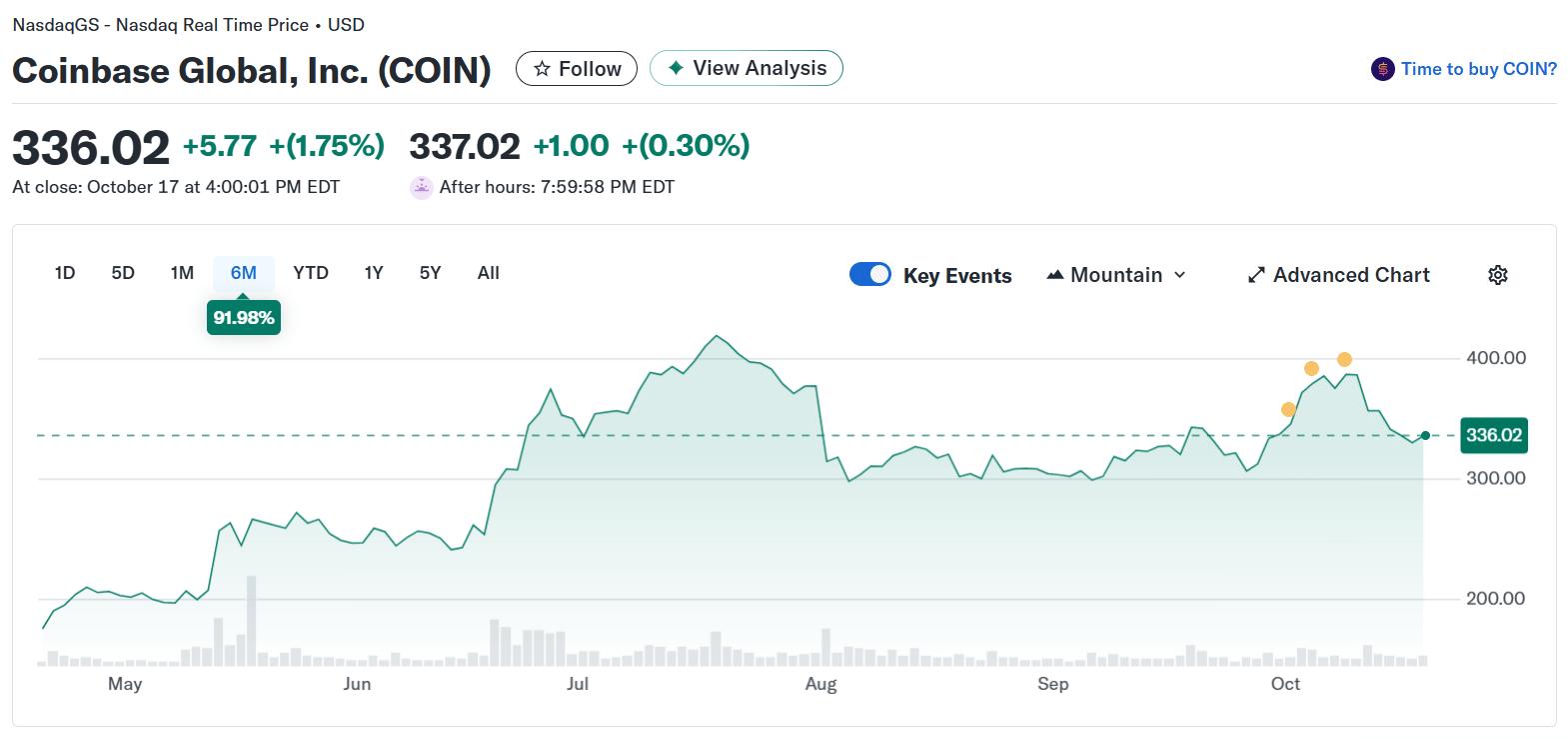1568x739 pixels.
Task: Open chart settings gear icon
Action: [x=1497, y=275]
